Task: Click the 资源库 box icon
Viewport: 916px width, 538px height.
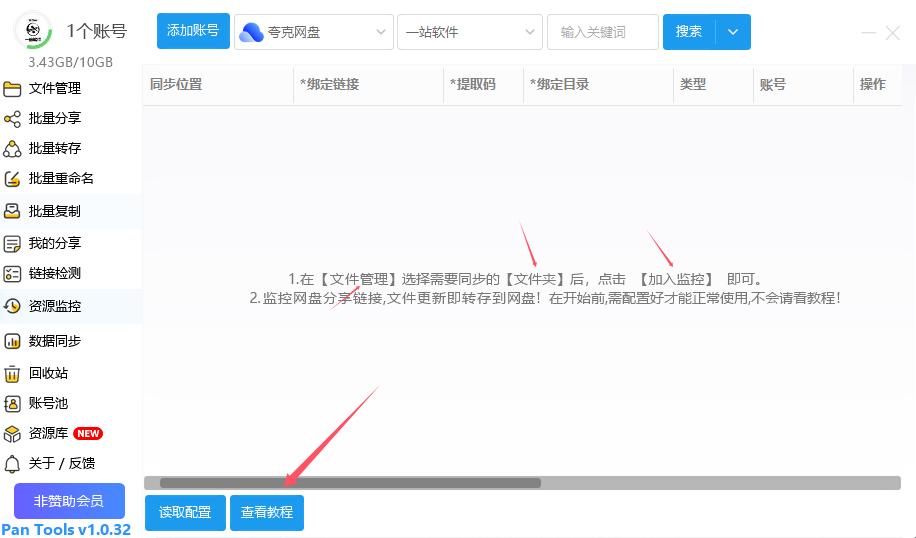Action: [12, 434]
